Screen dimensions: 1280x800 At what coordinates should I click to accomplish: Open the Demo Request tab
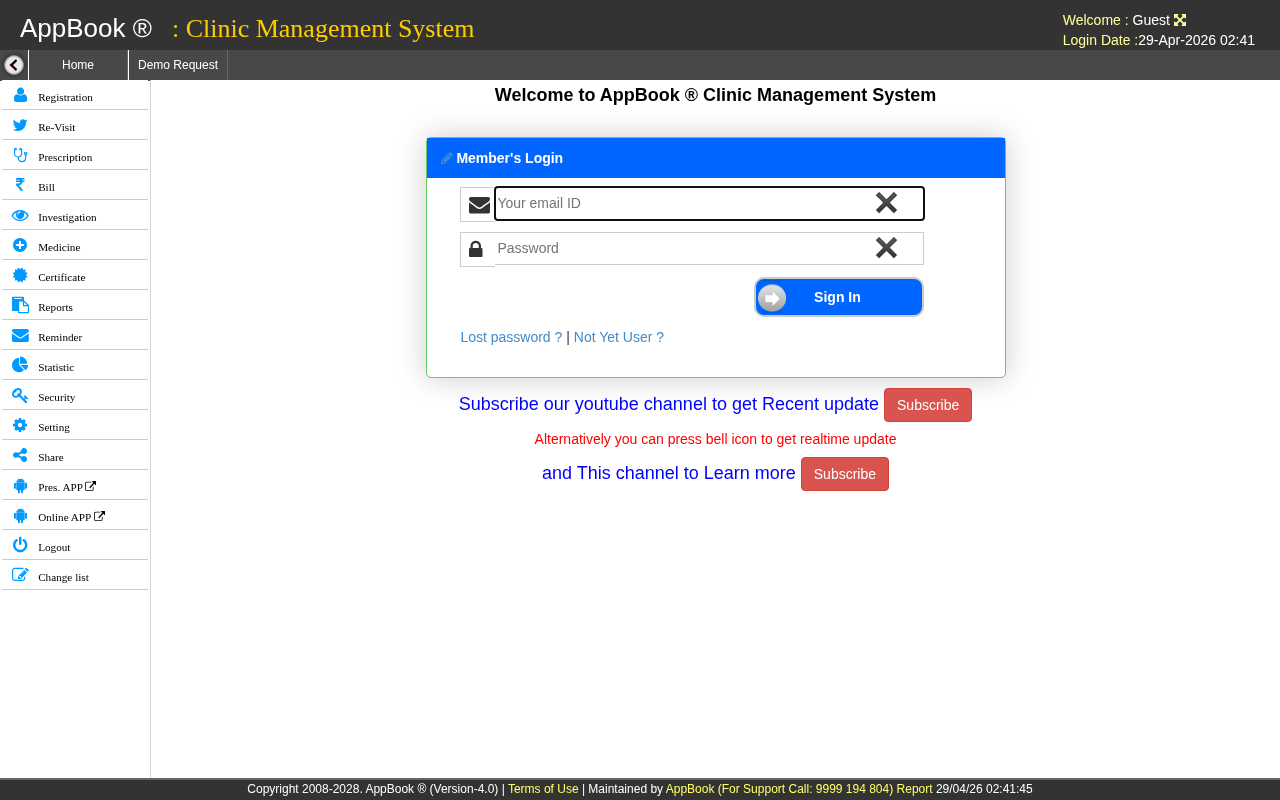tap(178, 65)
